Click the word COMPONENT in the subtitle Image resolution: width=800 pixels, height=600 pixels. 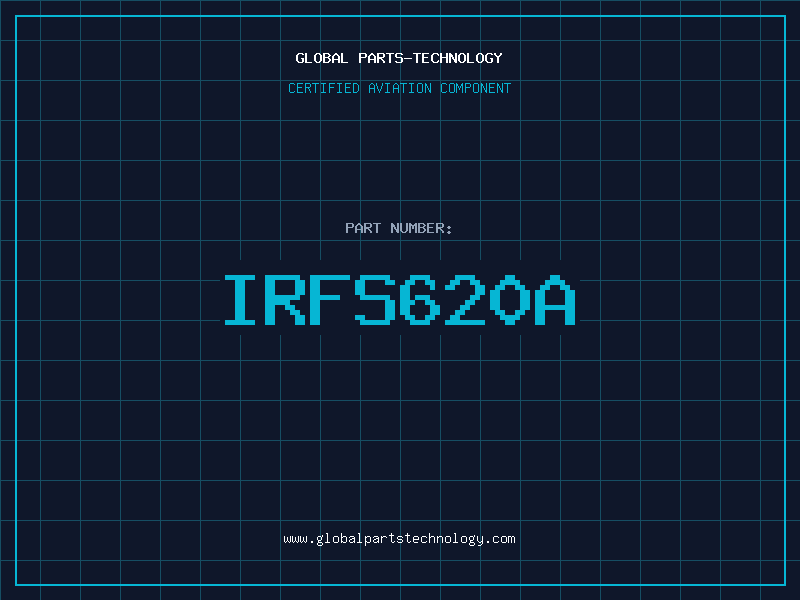(x=476, y=88)
